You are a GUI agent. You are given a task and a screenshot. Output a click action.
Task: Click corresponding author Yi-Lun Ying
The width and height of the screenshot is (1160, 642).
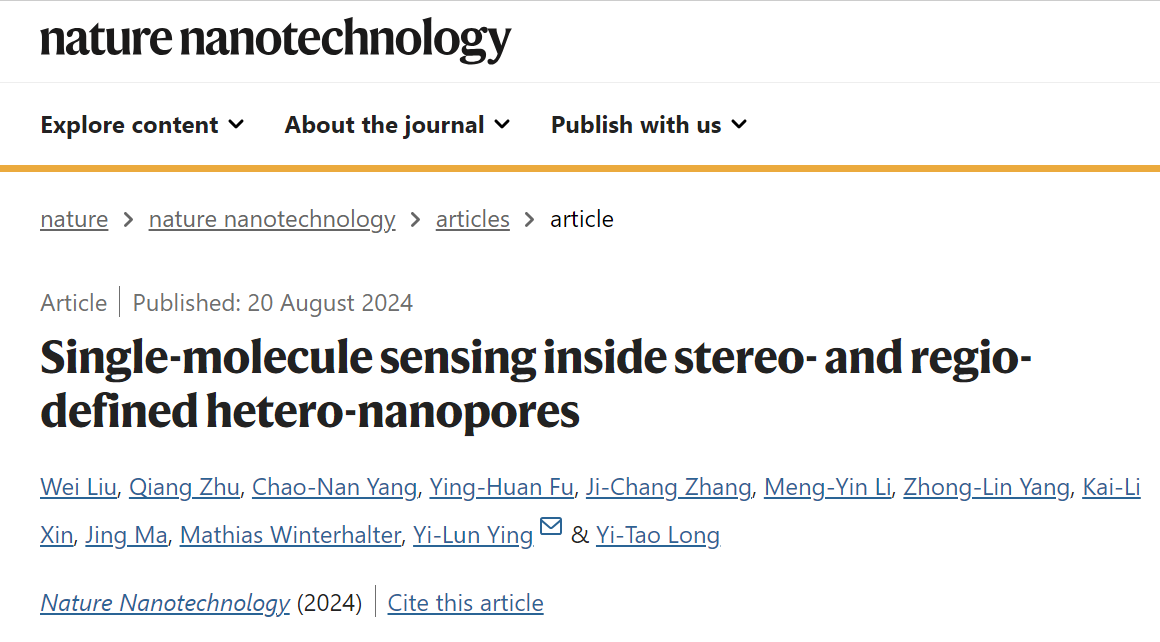coord(473,535)
